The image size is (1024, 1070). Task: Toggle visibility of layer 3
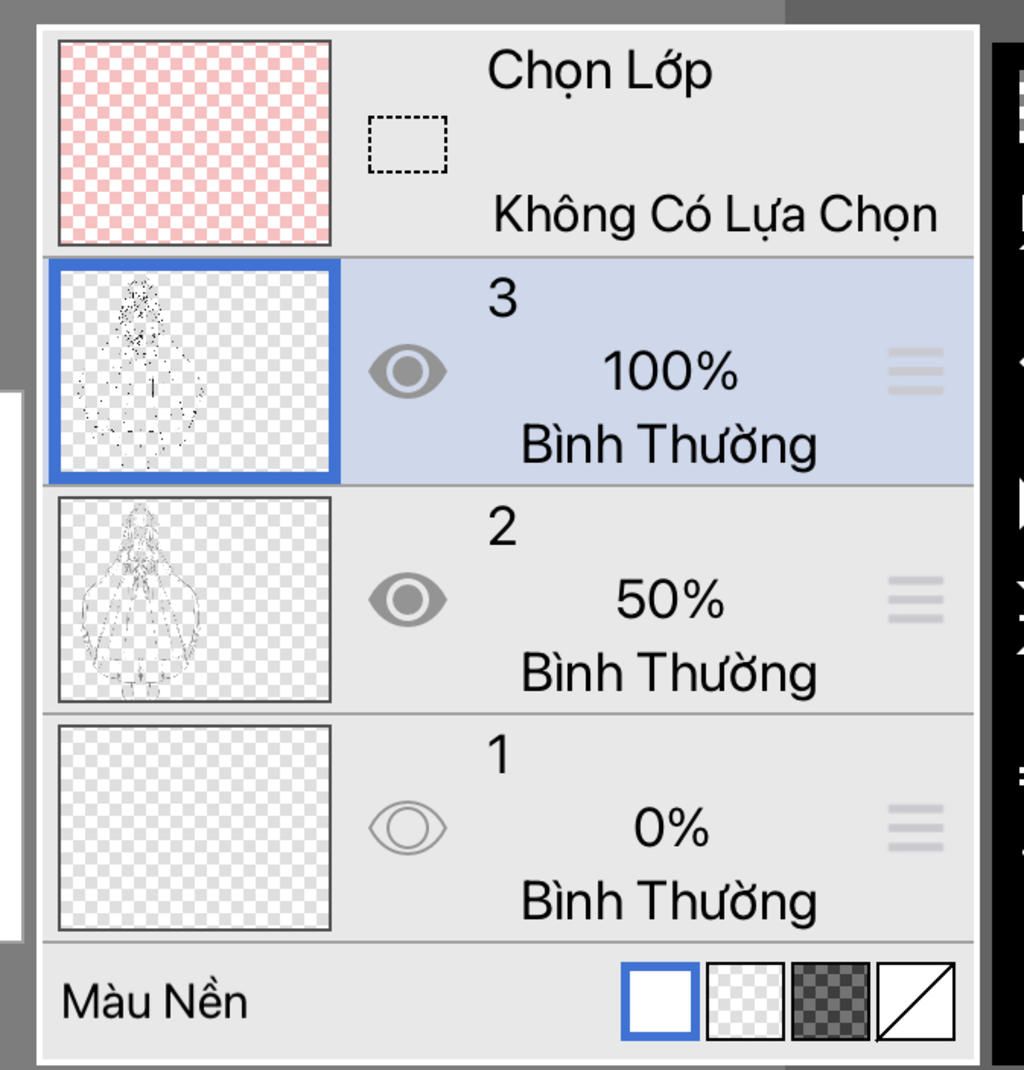[407, 372]
